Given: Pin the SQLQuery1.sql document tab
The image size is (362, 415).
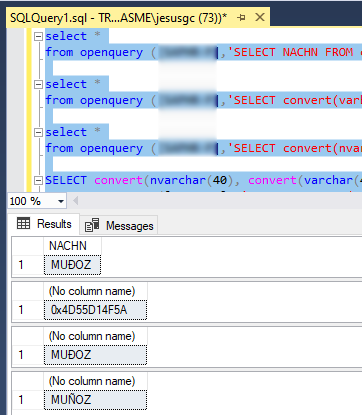Looking at the screenshot, I should (241, 17).
